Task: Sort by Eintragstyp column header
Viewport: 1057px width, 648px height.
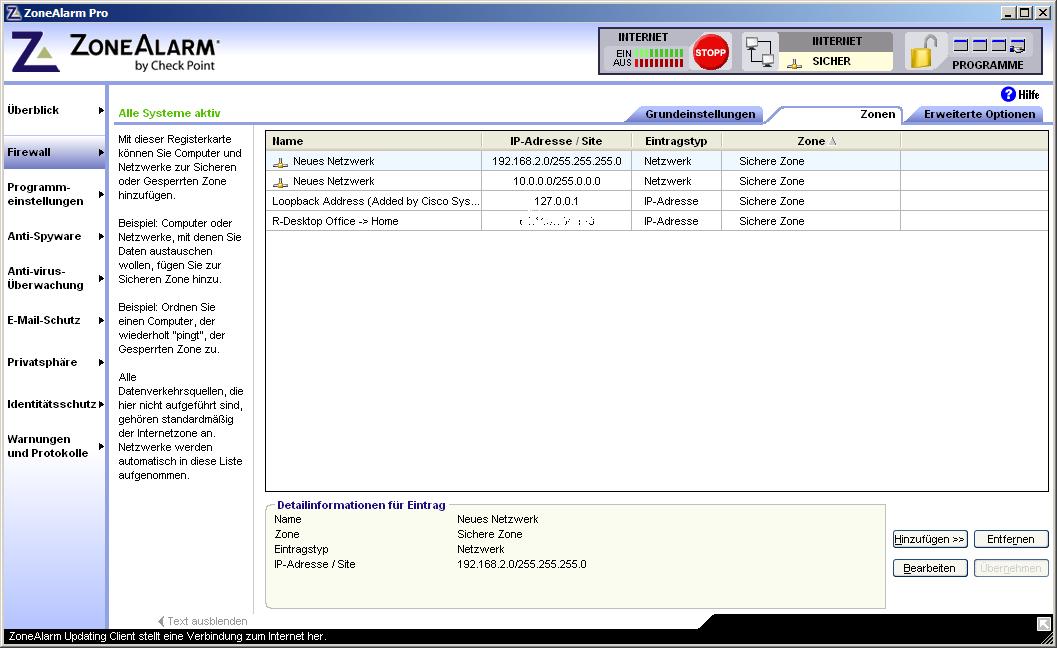Action: pos(676,141)
